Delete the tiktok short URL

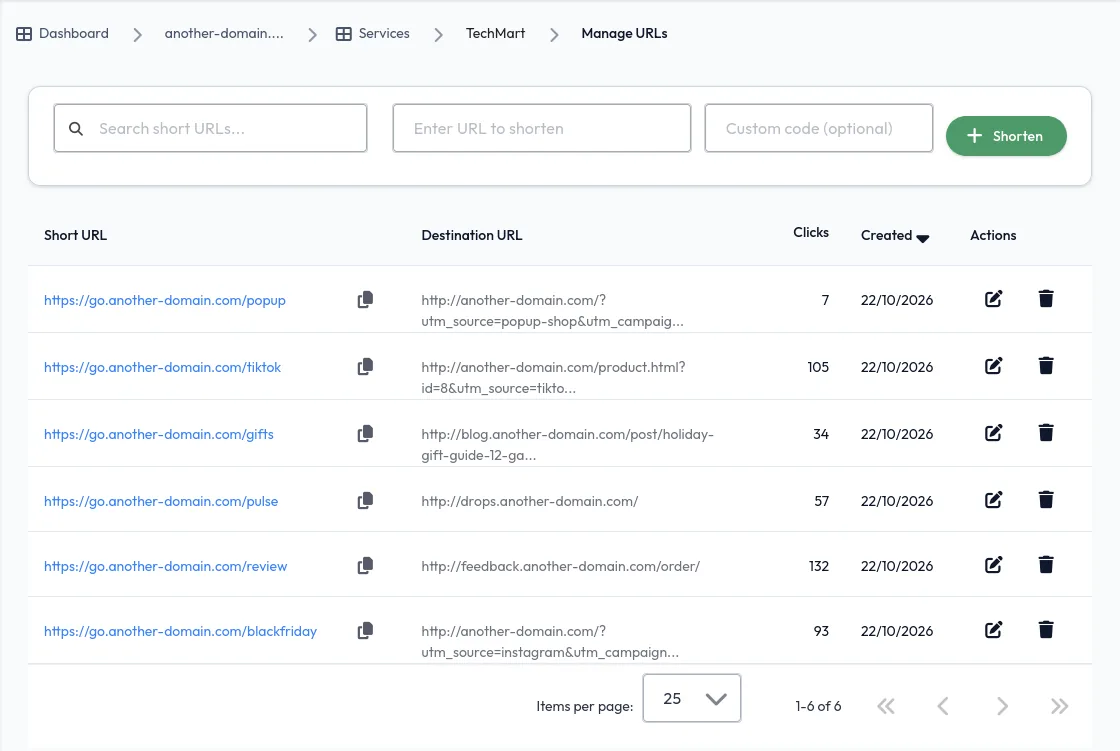pyautogui.click(x=1046, y=366)
